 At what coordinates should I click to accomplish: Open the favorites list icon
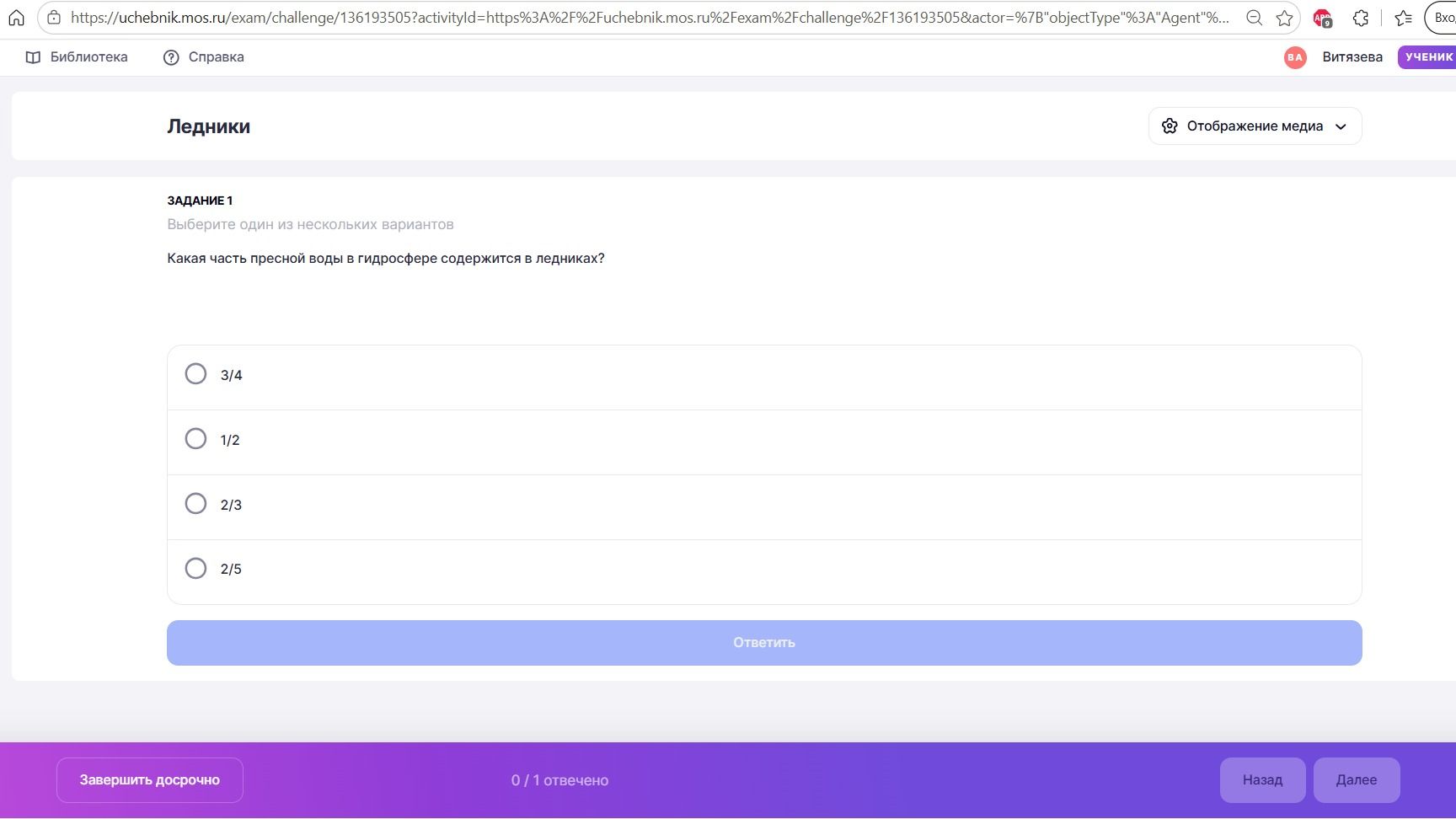pos(1403,18)
